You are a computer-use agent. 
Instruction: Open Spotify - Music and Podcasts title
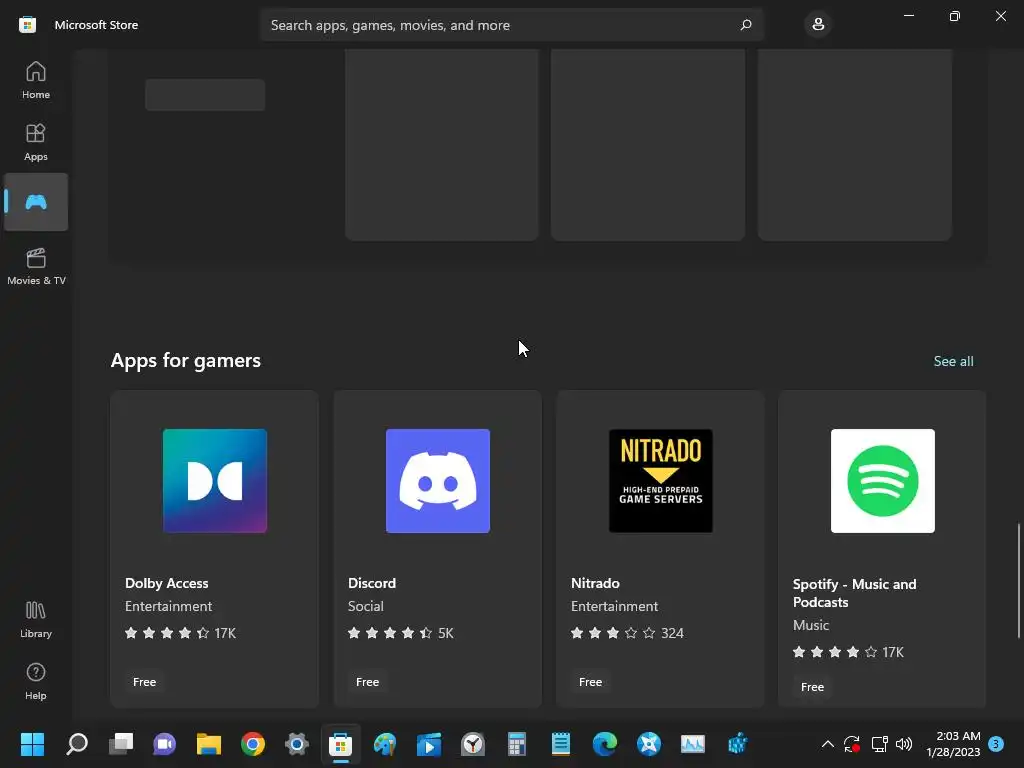pos(854,593)
